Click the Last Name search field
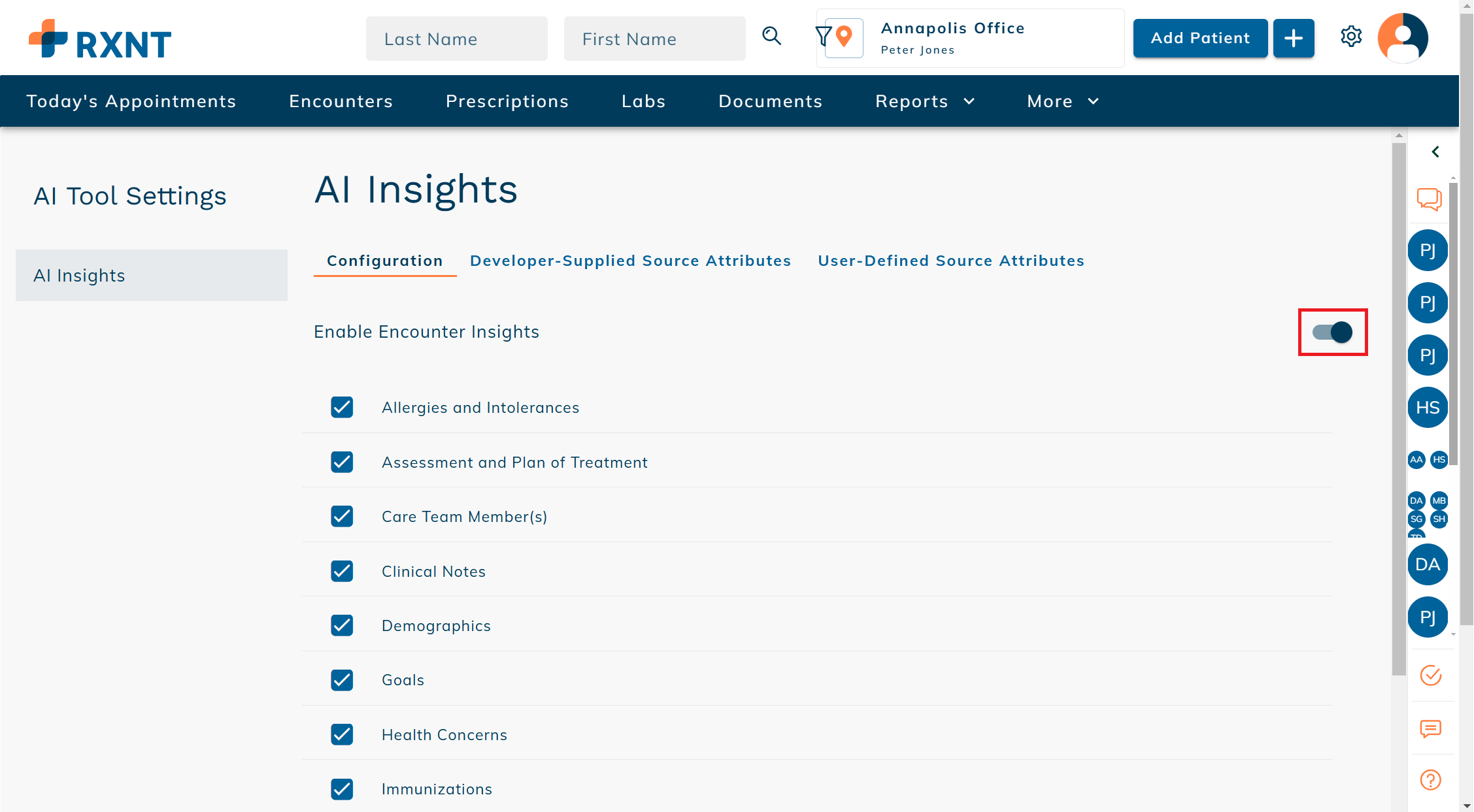 tap(456, 39)
